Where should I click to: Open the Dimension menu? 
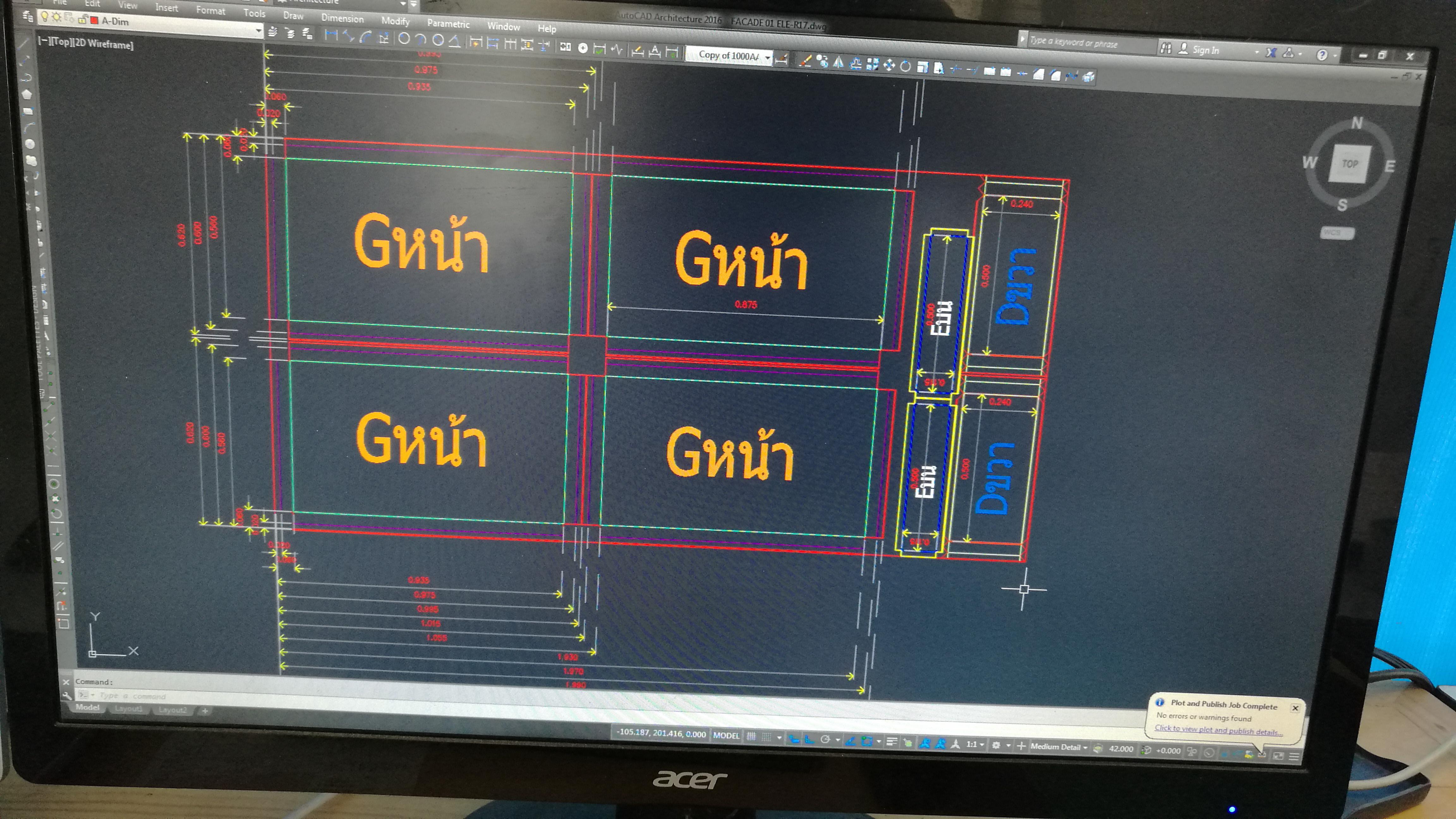coord(343,18)
